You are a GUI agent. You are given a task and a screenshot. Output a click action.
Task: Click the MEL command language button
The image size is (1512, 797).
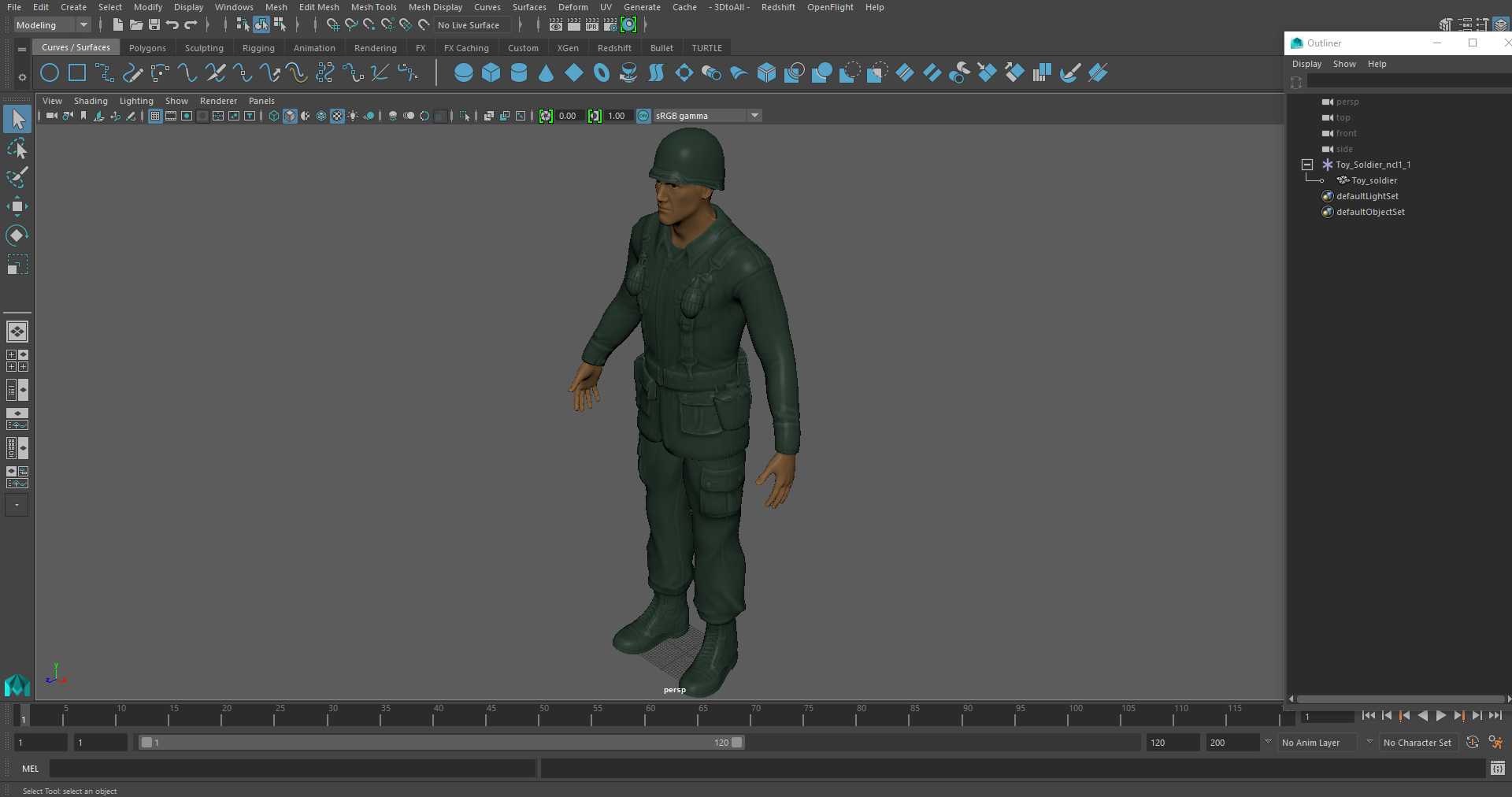point(30,769)
